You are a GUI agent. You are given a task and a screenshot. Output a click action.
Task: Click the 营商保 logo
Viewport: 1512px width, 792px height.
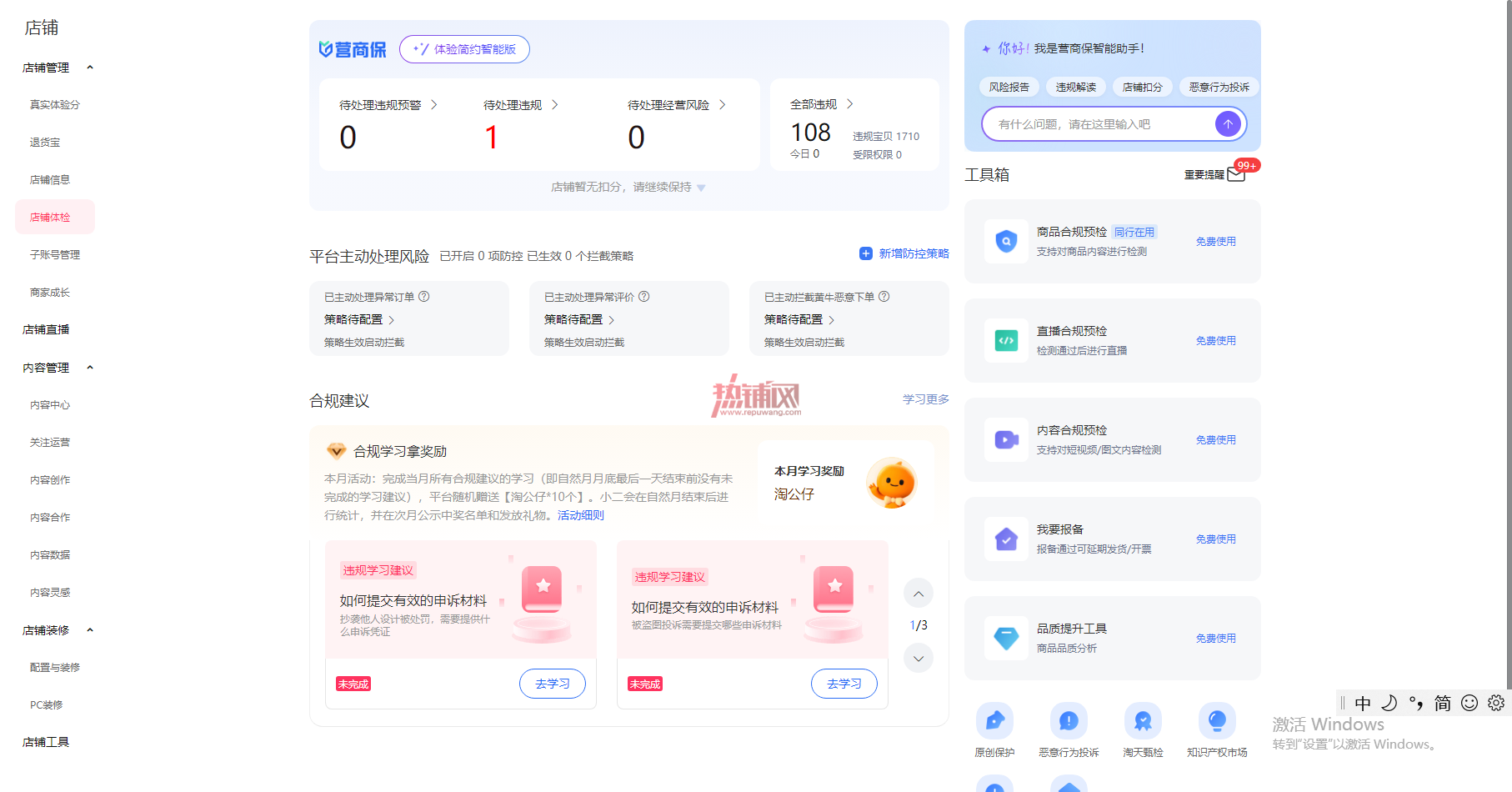point(353,50)
